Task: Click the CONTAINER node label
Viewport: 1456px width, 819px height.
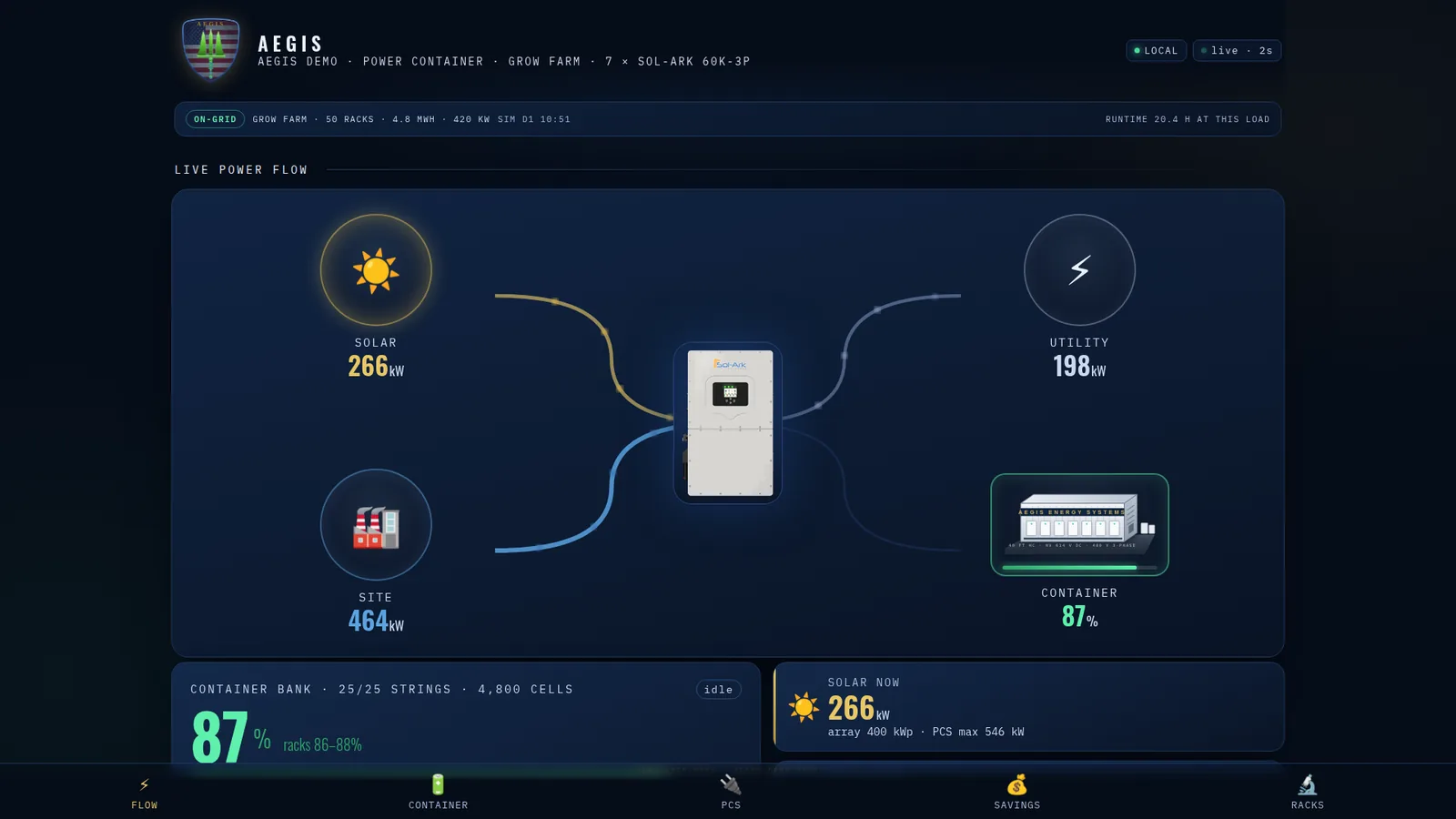Action: [x=1079, y=593]
